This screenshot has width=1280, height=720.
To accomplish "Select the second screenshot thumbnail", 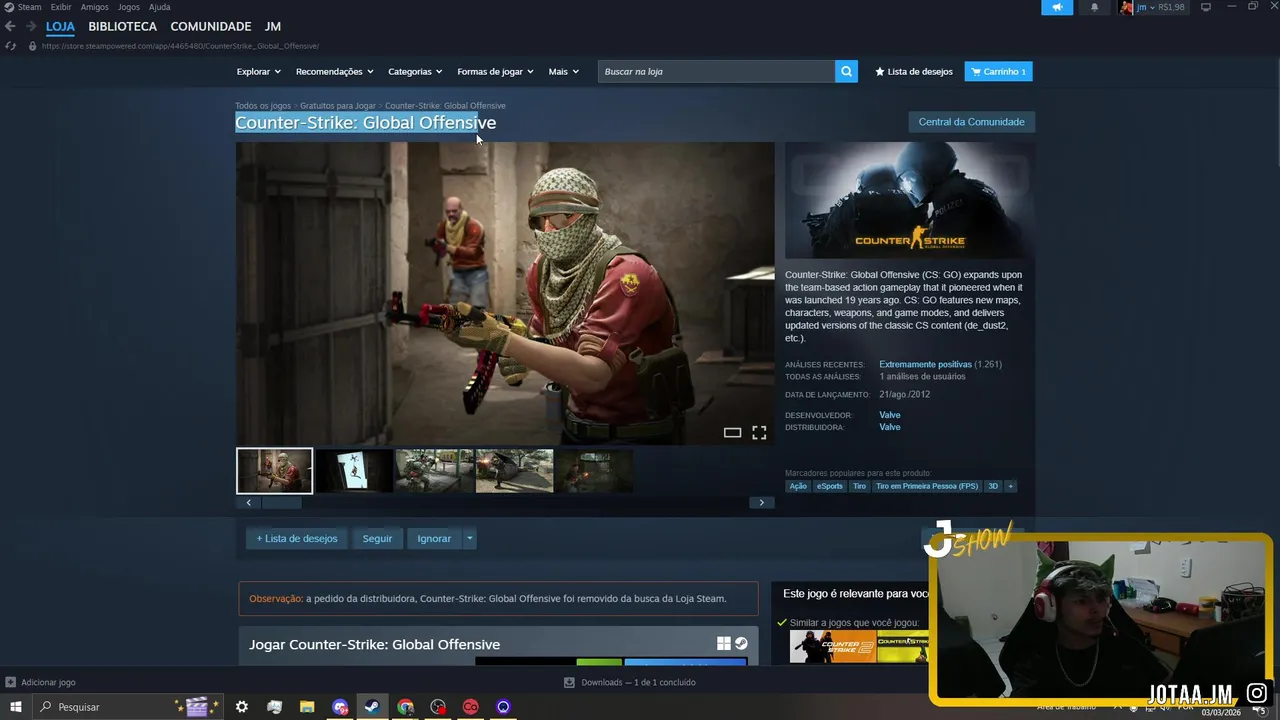I will point(354,470).
